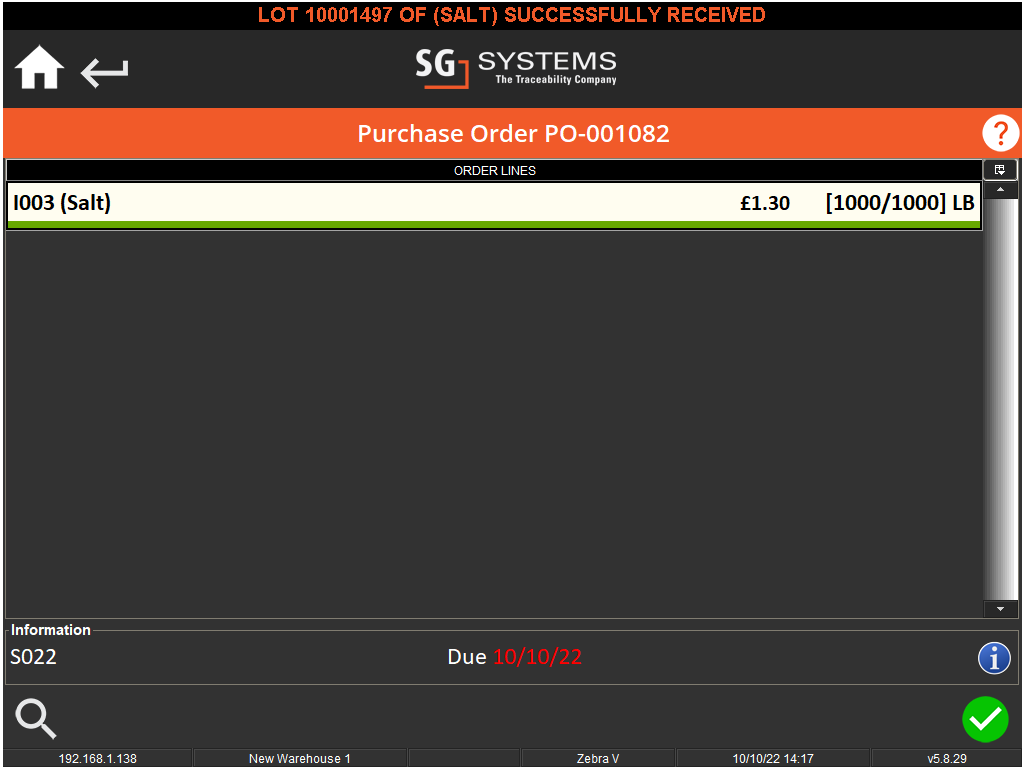Click supplier code S022 in Information
Viewport: 1025px width, 769px height.
click(x=34, y=657)
